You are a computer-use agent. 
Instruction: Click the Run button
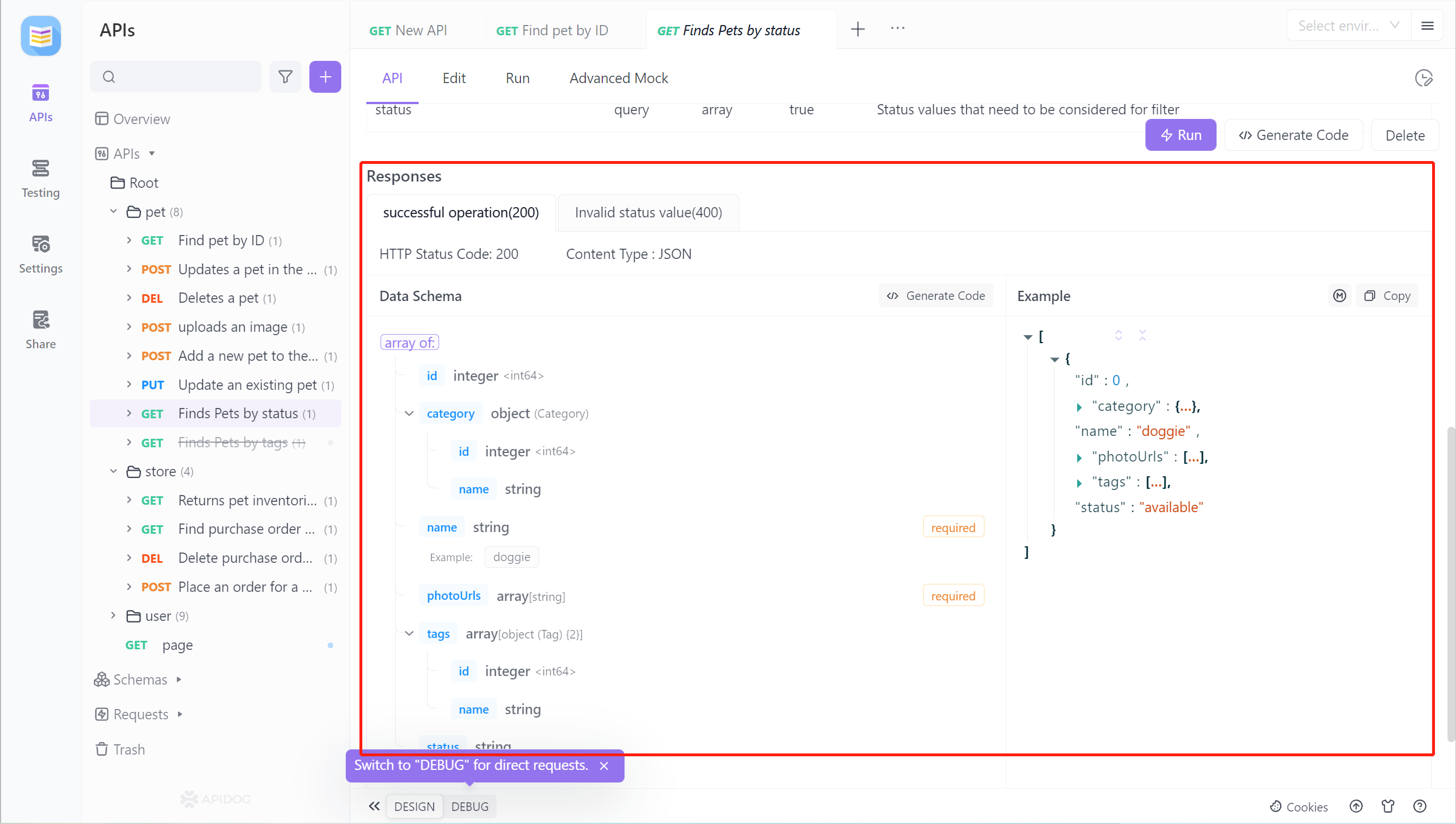point(1181,135)
